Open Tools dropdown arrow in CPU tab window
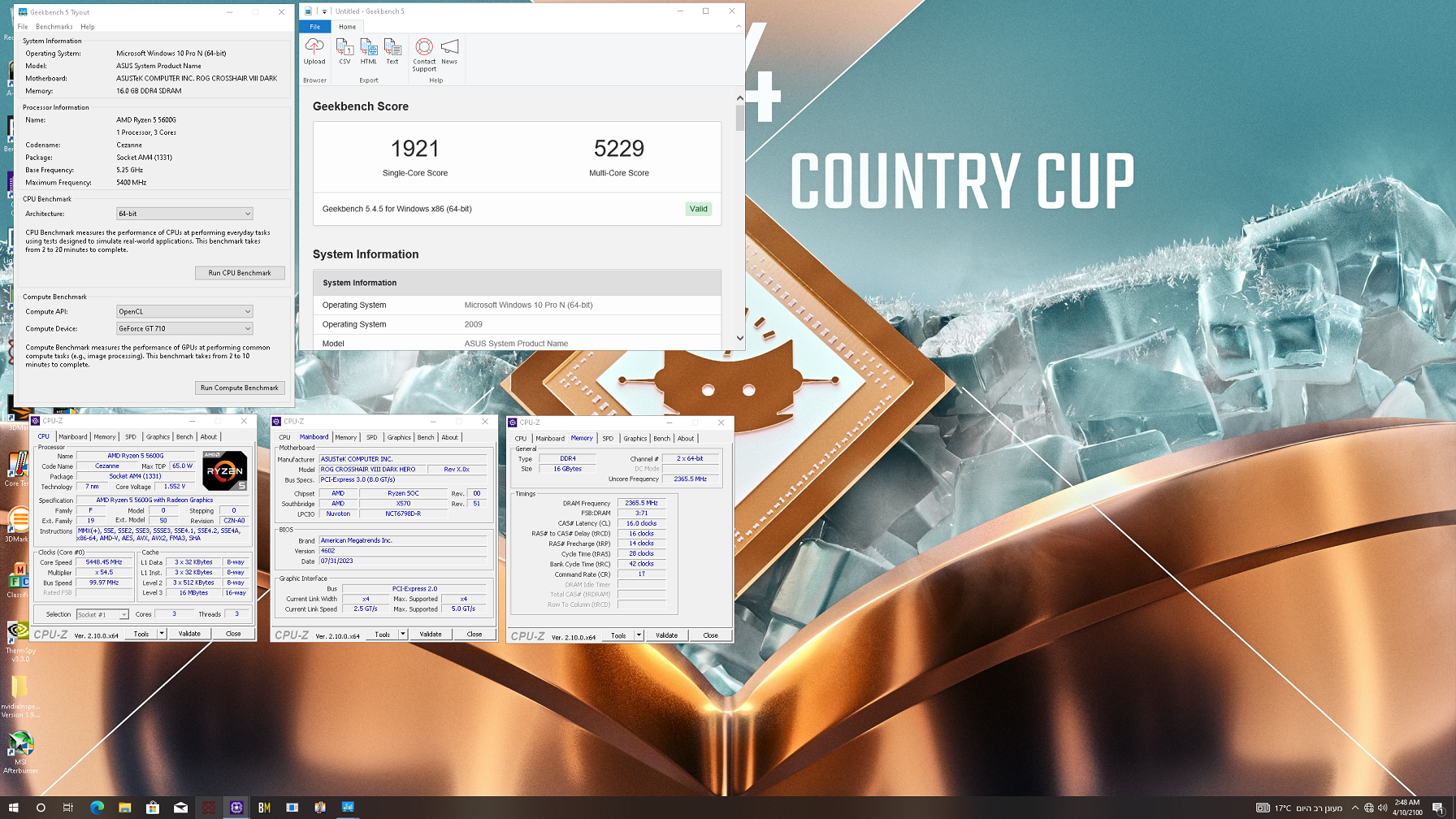Viewport: 1456px width, 819px height. 162,634
